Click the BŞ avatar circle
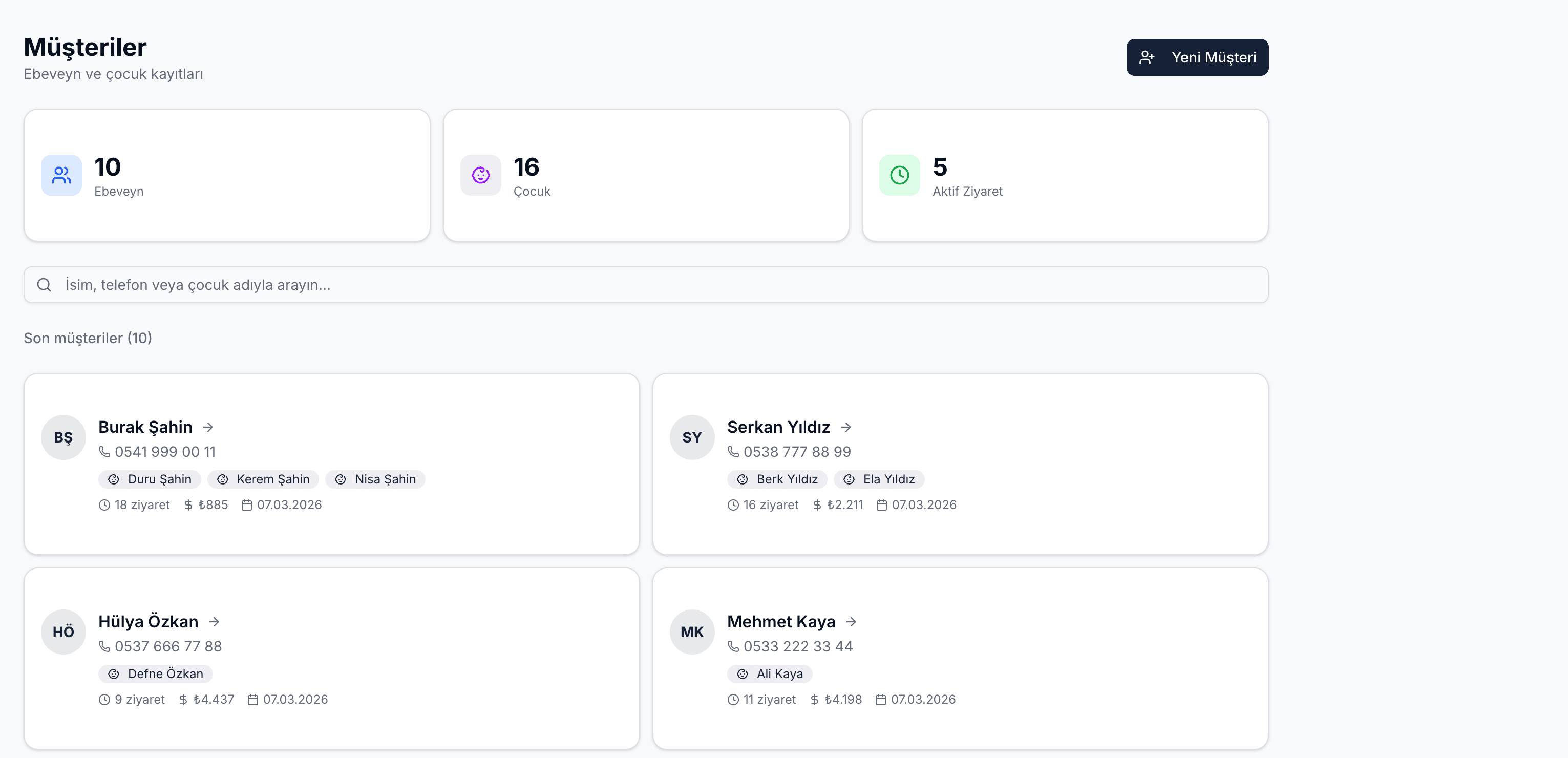The width and height of the screenshot is (1568, 758). click(x=63, y=437)
